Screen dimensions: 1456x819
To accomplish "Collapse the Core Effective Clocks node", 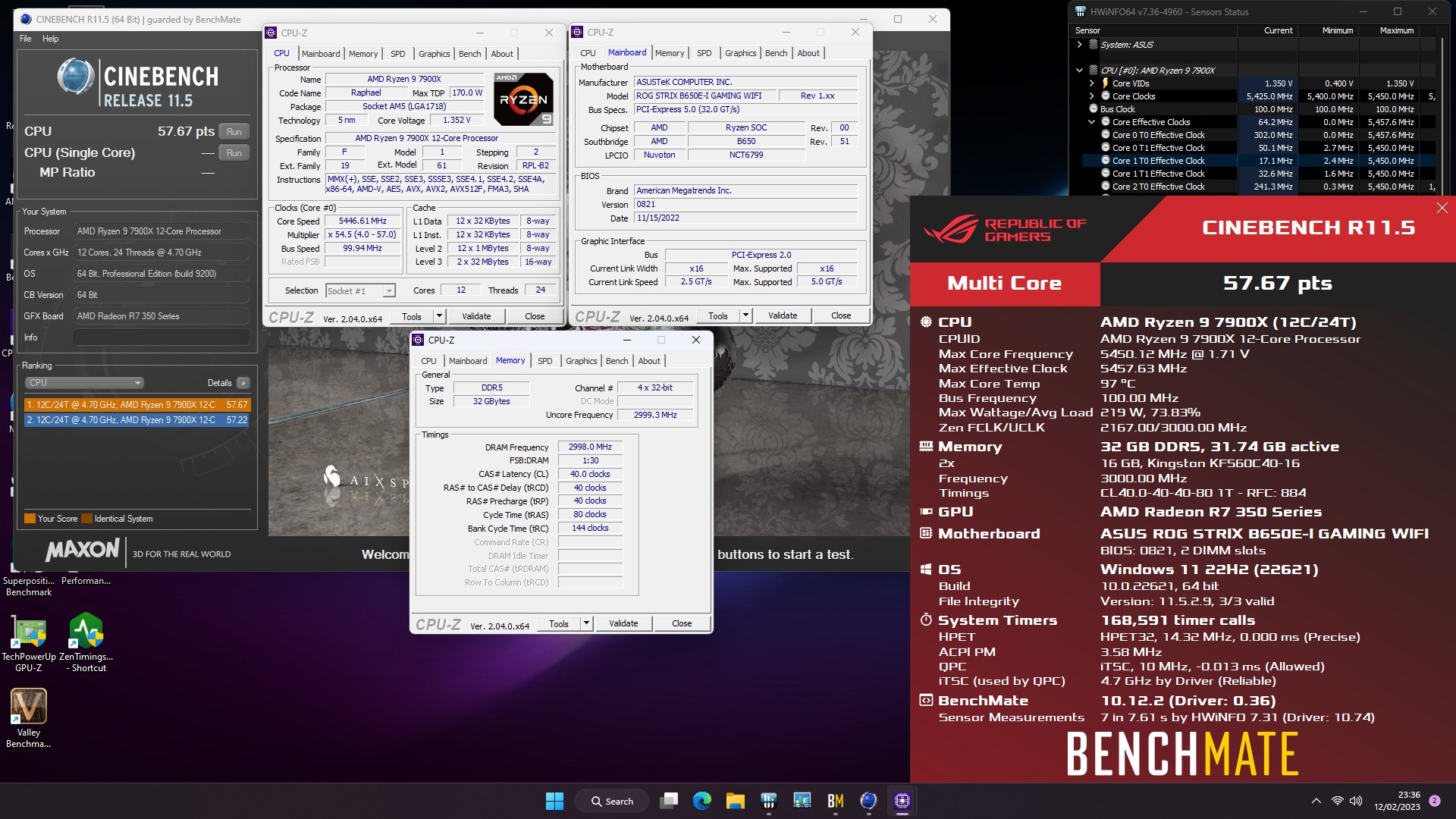I will coord(1092,122).
